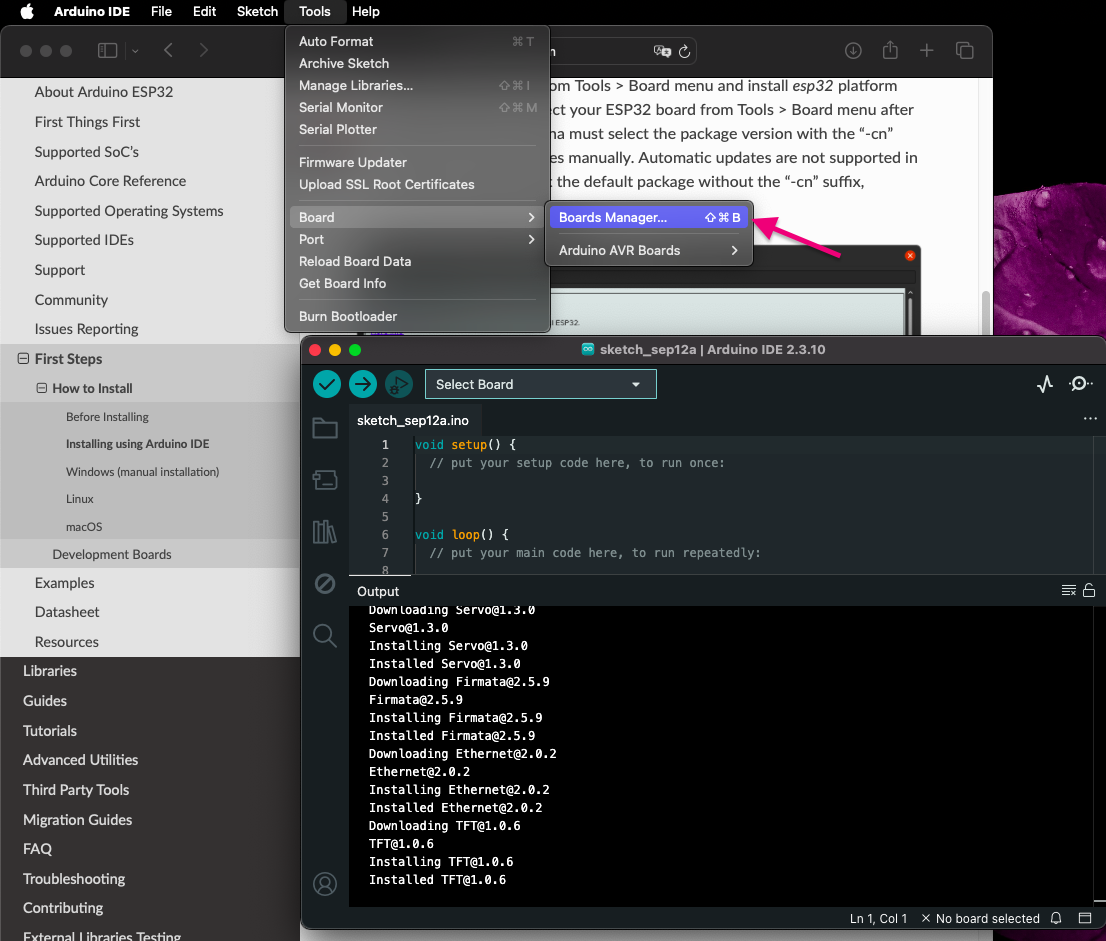Open browser downloads icon

click(x=853, y=51)
